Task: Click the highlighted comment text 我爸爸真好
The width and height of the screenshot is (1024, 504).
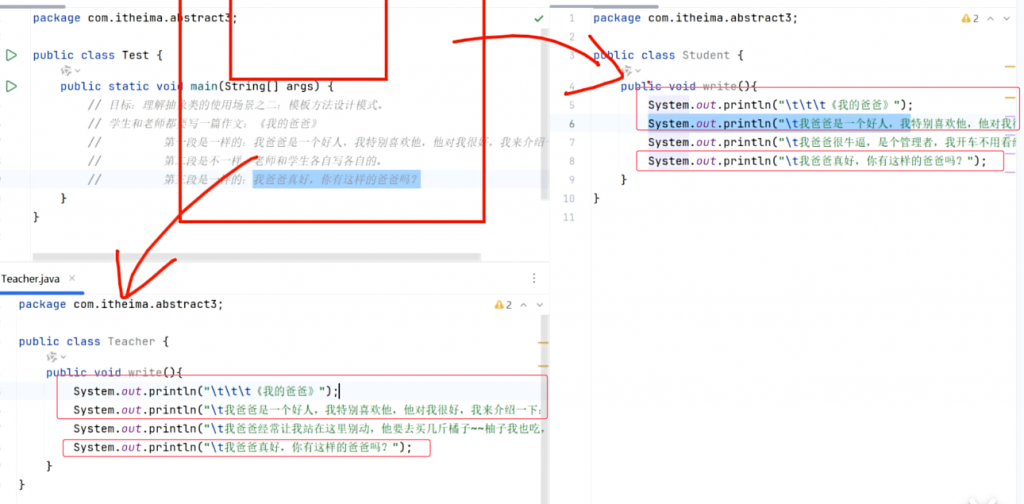Action: 336,180
